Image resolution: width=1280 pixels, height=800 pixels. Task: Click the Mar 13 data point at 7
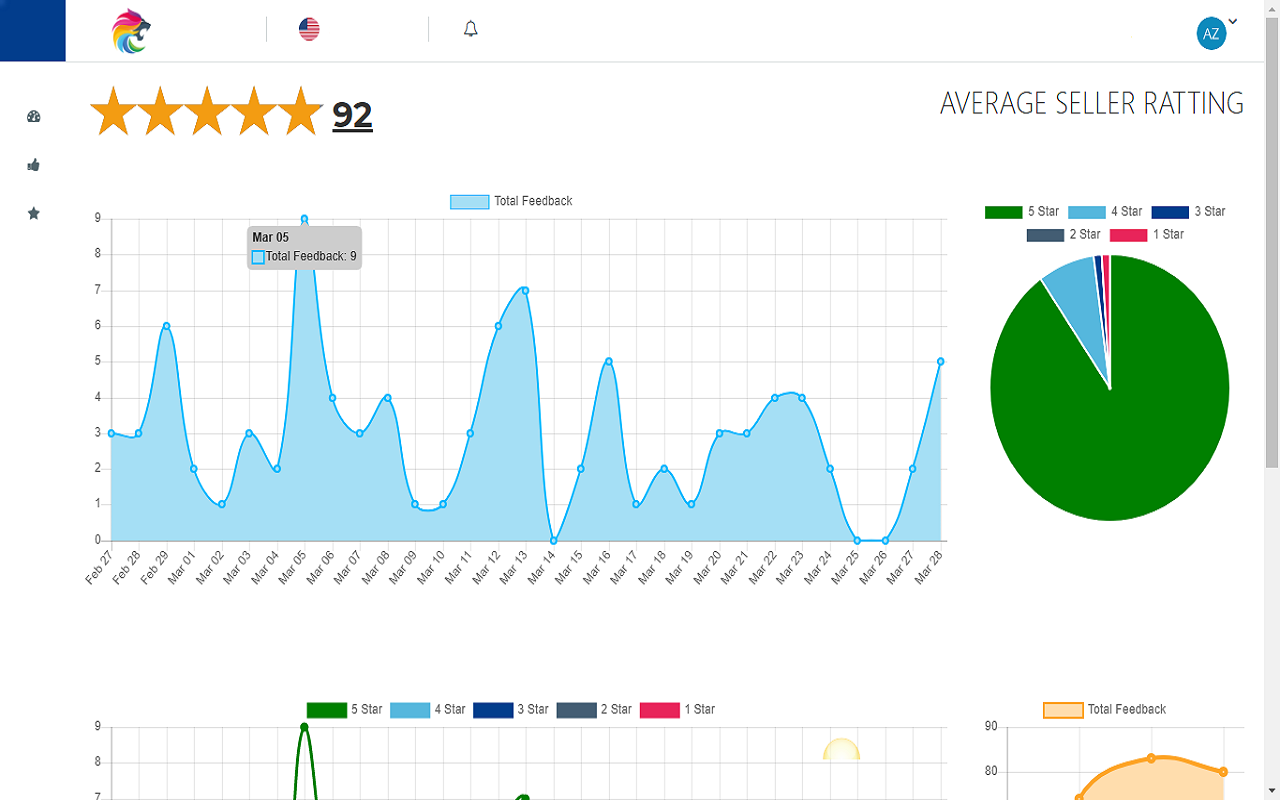(x=525, y=290)
